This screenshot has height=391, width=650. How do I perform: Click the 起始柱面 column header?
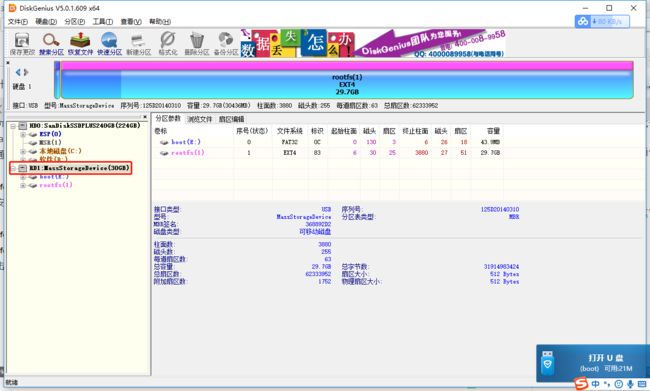point(344,131)
